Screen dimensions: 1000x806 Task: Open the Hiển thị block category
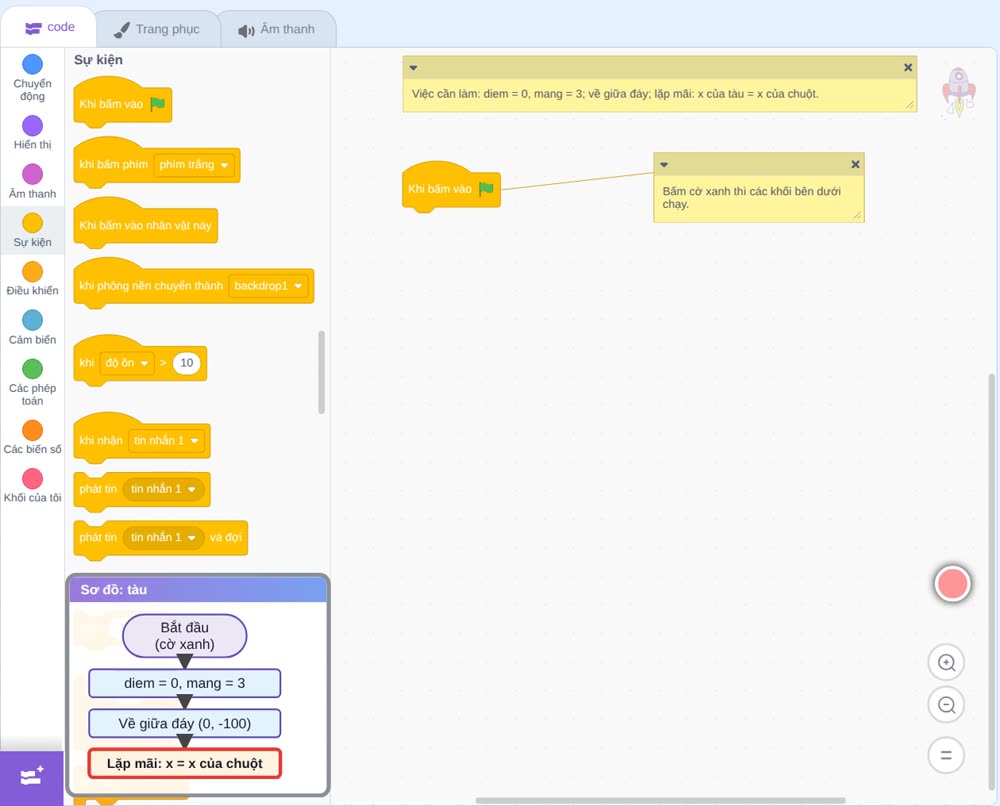coord(32,133)
